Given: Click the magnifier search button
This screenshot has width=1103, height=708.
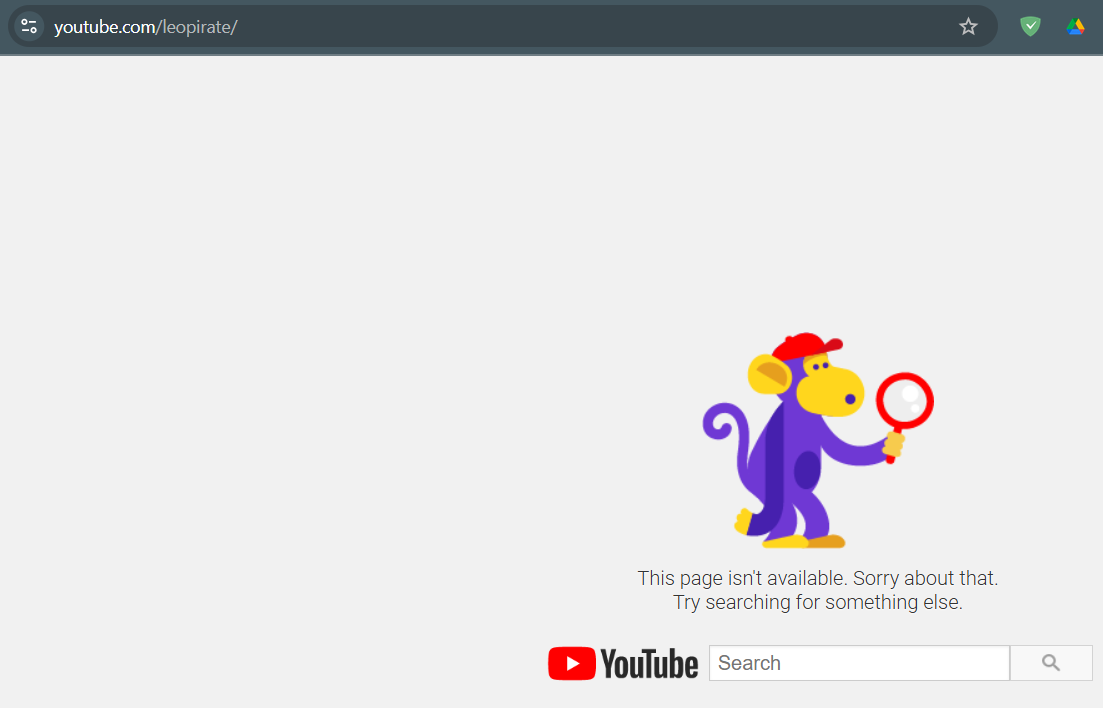Looking at the screenshot, I should (1051, 663).
